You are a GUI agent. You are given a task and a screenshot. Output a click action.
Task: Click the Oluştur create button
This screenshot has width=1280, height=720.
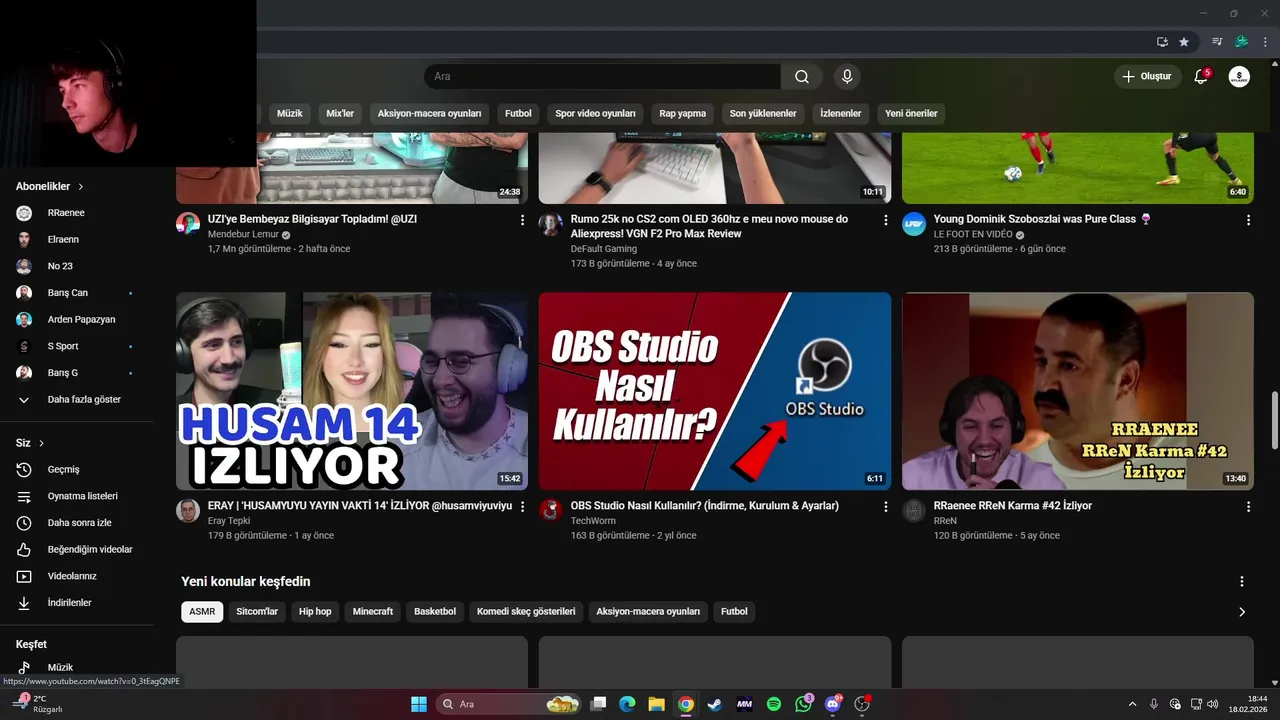1148,77
